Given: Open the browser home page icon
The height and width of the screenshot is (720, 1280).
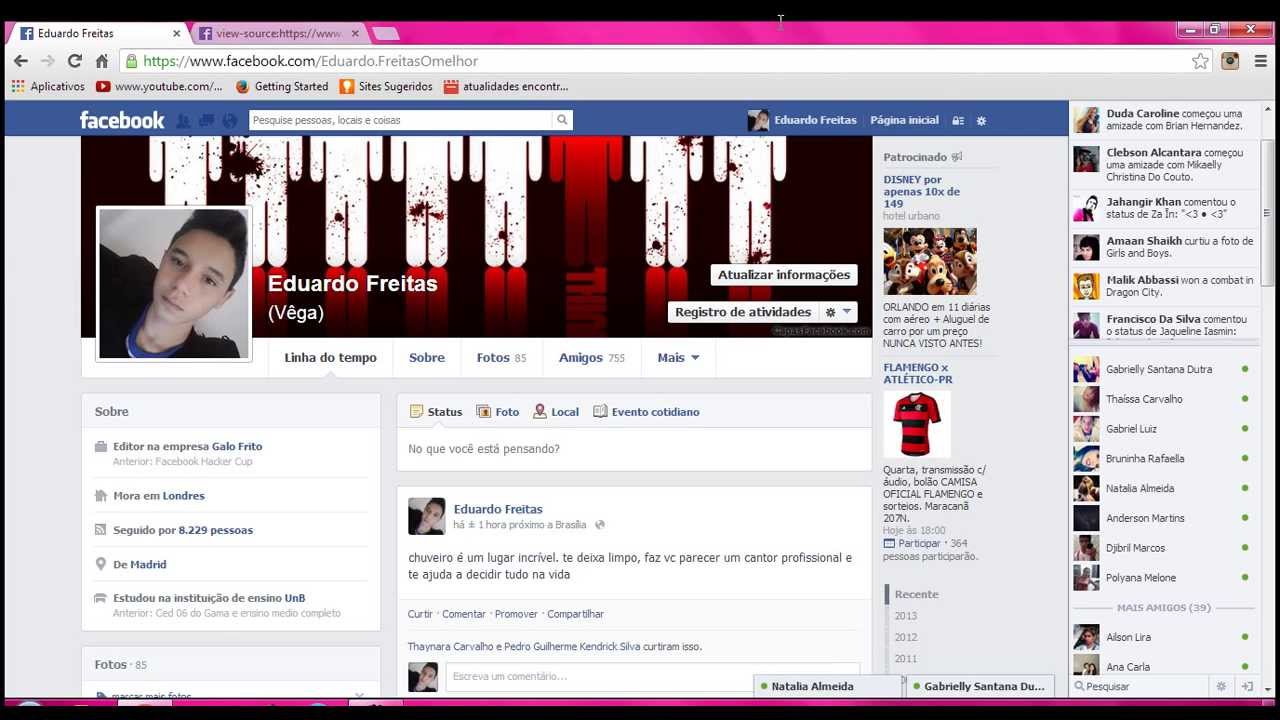Looking at the screenshot, I should 102,61.
